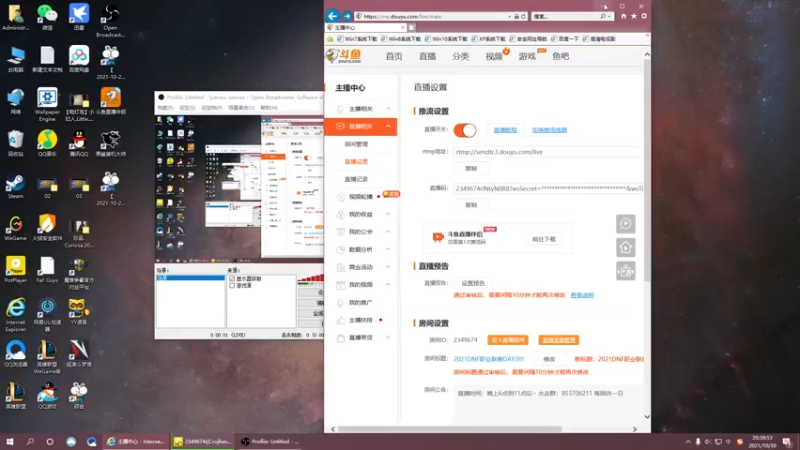Open the 查看说明 link
800x450 pixels.
tap(582, 295)
